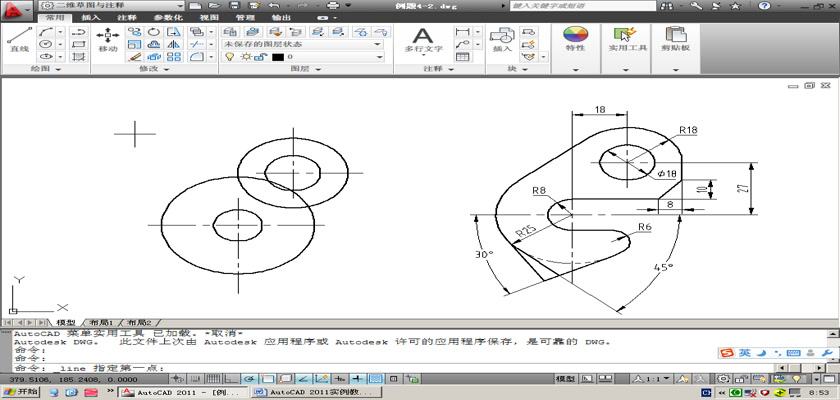Click the search keyword input field
Screen dimensions: 840x400
click(582, 5)
